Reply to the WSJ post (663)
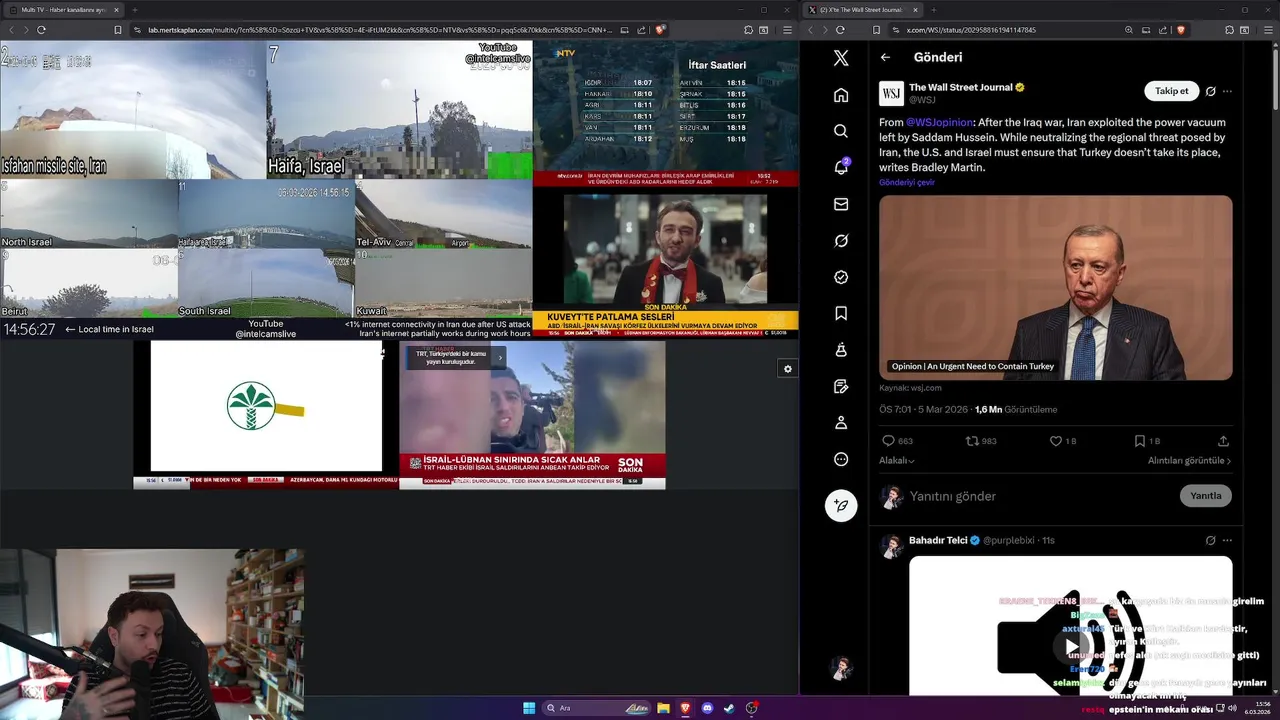The image size is (1280, 720). [897, 441]
